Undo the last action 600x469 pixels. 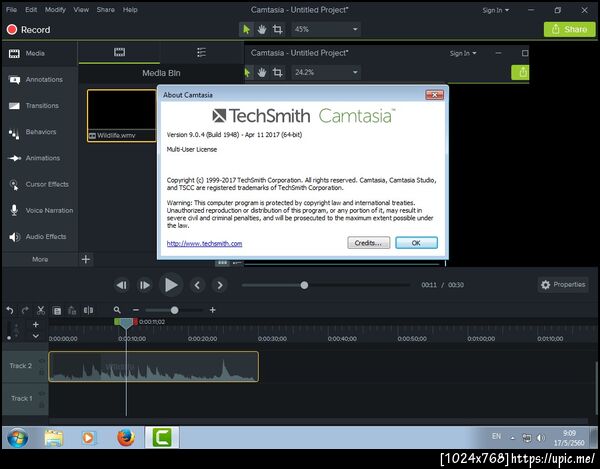click(10, 310)
